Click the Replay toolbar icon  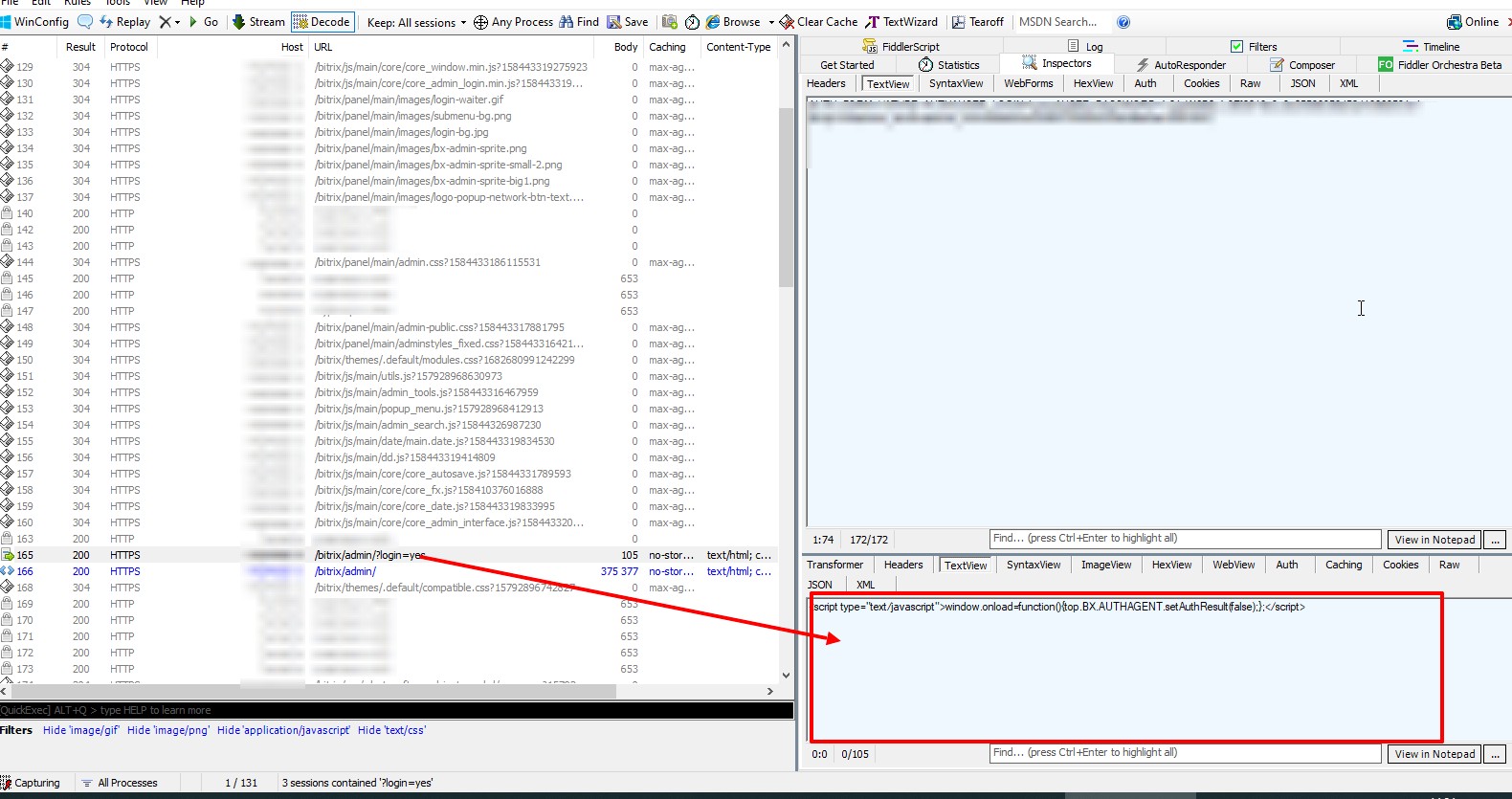[106, 22]
